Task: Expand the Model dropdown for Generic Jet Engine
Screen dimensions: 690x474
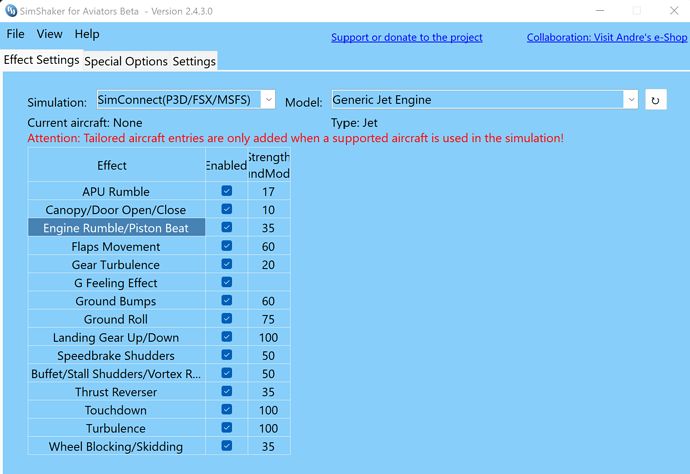Action: (x=630, y=100)
